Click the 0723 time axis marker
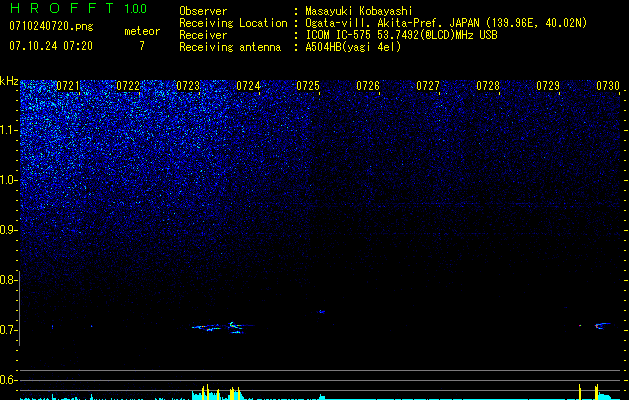The width and height of the screenshot is (629, 400). tap(188, 86)
